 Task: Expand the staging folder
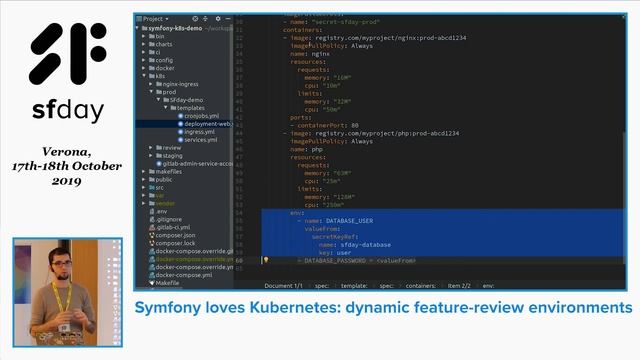pyautogui.click(x=151, y=156)
